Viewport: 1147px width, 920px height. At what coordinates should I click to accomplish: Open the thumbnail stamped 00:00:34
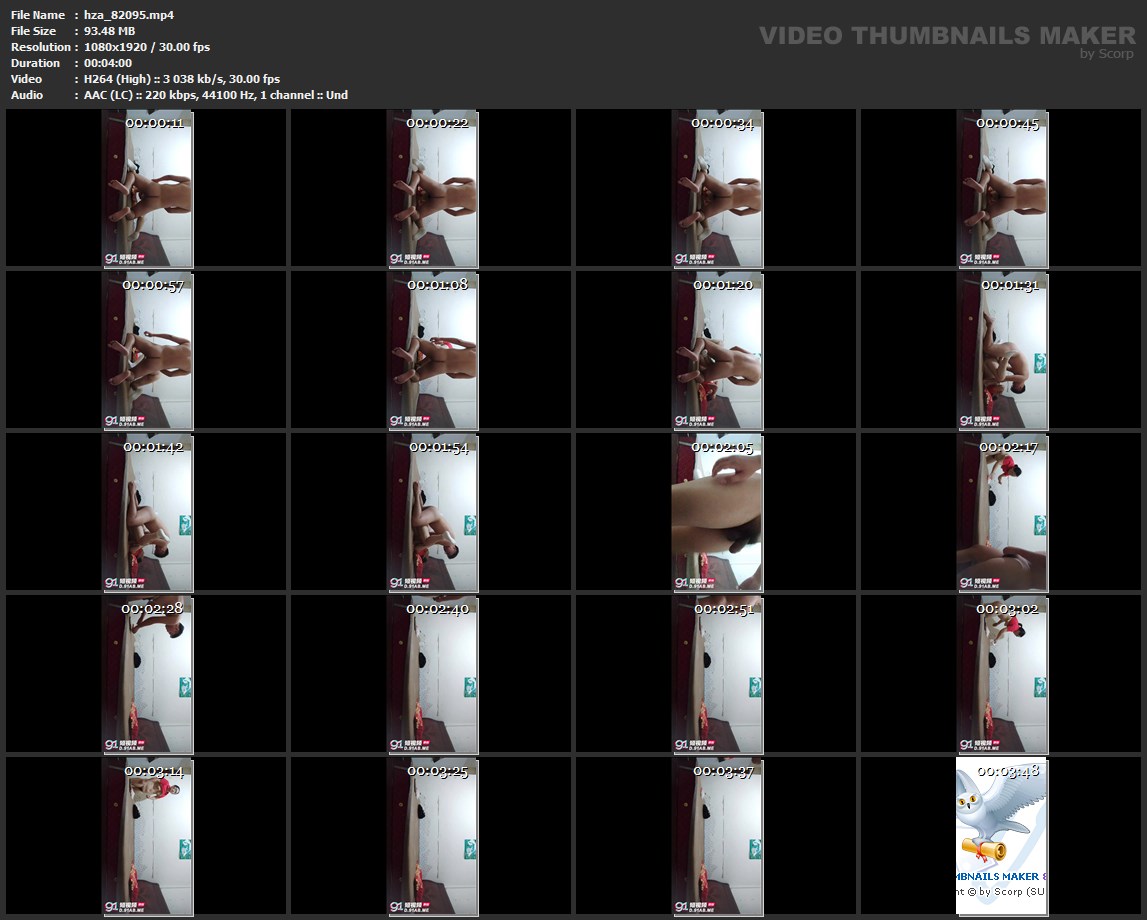[x=717, y=189]
